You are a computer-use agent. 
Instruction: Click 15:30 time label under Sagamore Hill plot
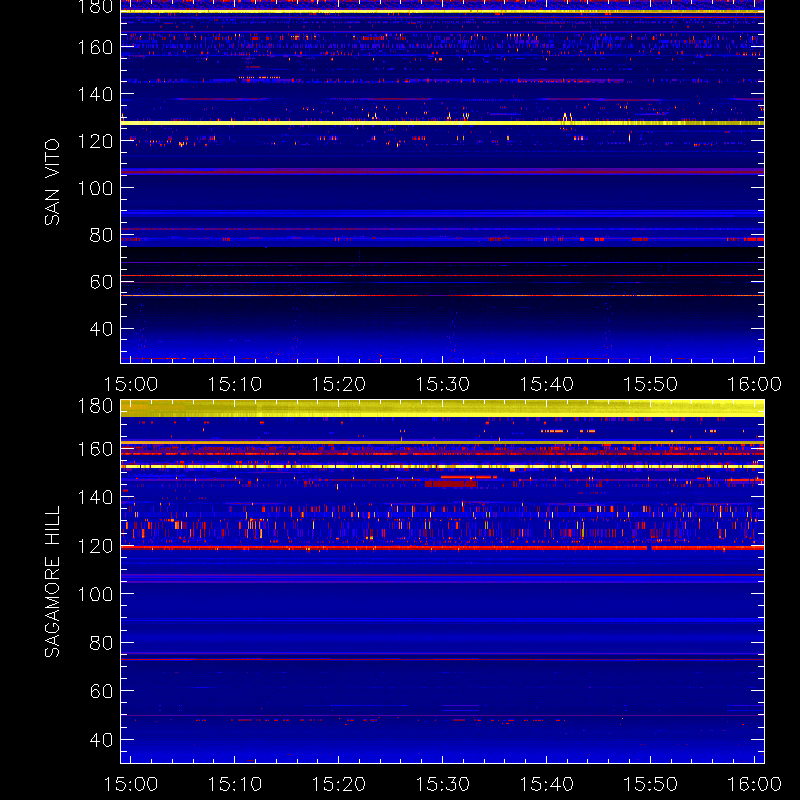[x=443, y=784]
